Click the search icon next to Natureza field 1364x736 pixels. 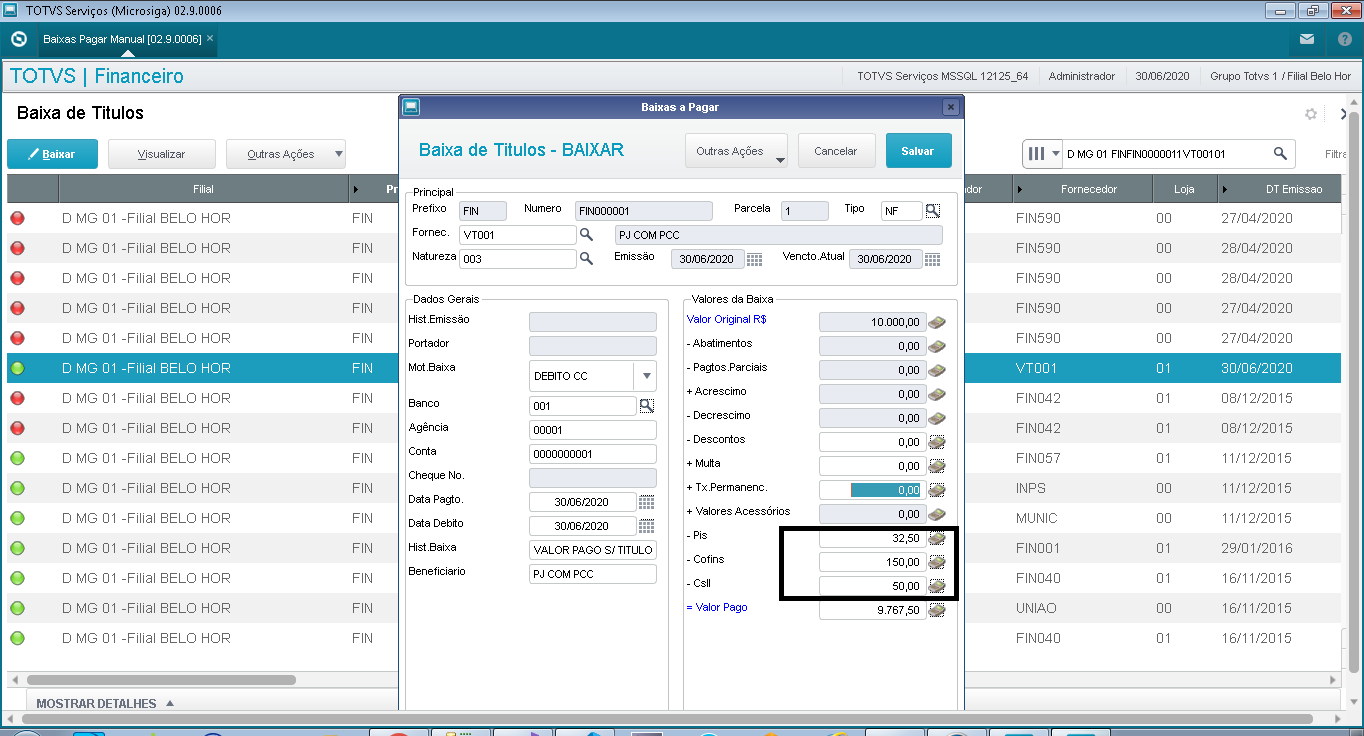click(x=586, y=259)
